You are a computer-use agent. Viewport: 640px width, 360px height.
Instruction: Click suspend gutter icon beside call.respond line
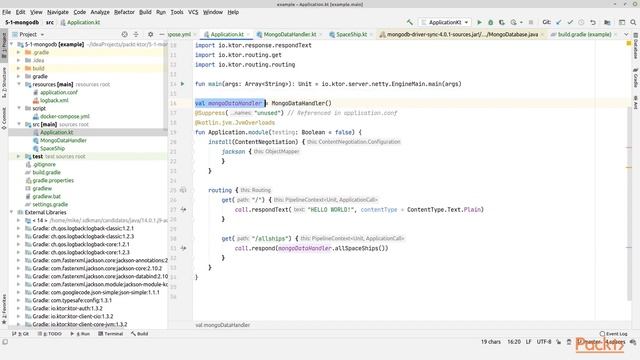[x=183, y=248]
